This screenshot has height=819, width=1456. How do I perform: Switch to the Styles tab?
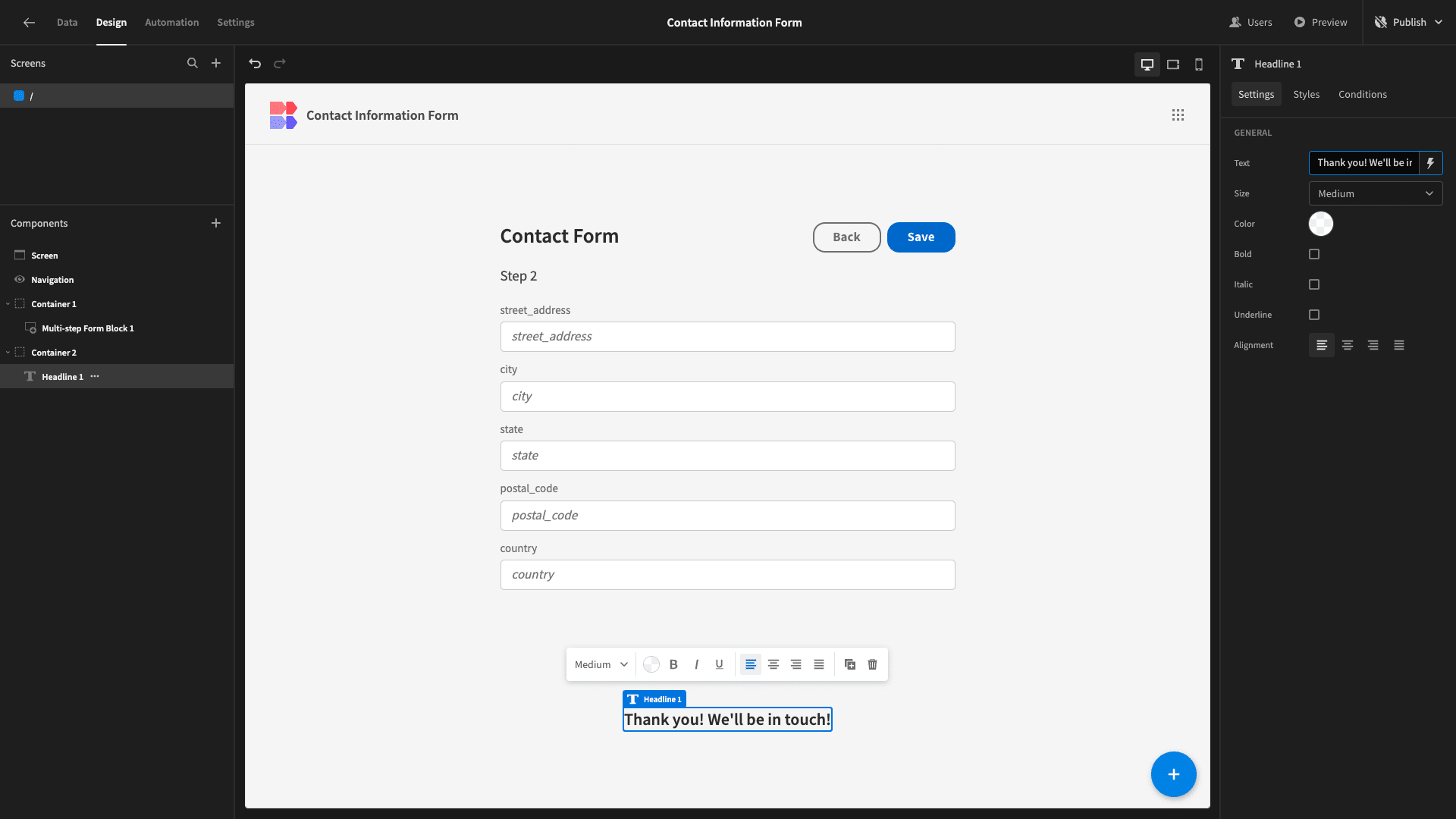click(x=1306, y=95)
